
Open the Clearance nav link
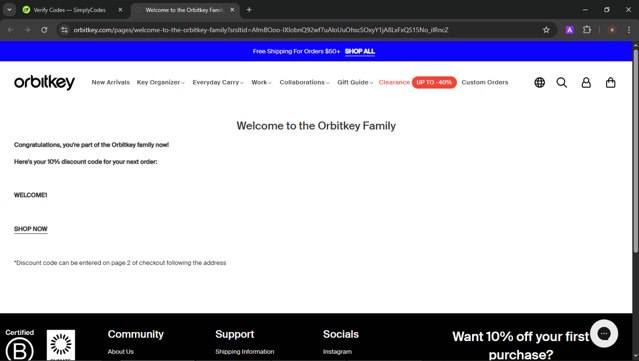pyautogui.click(x=394, y=82)
